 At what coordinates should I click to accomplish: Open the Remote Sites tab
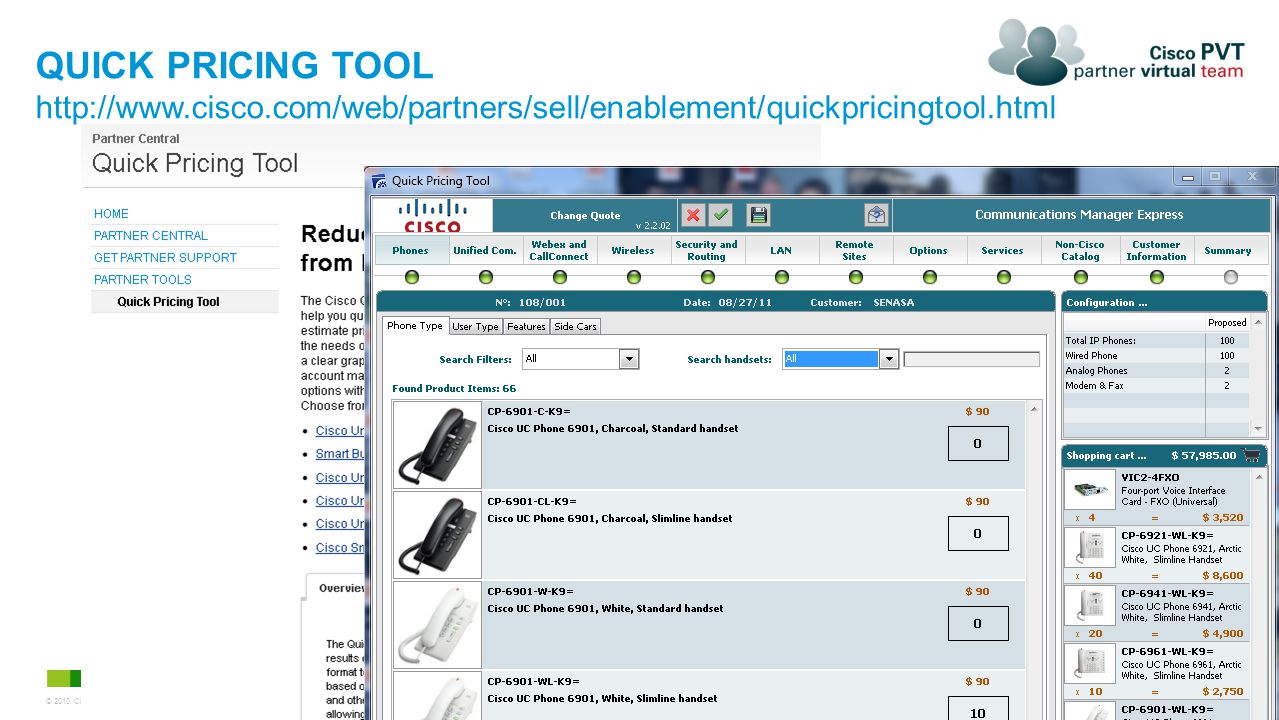coord(855,250)
